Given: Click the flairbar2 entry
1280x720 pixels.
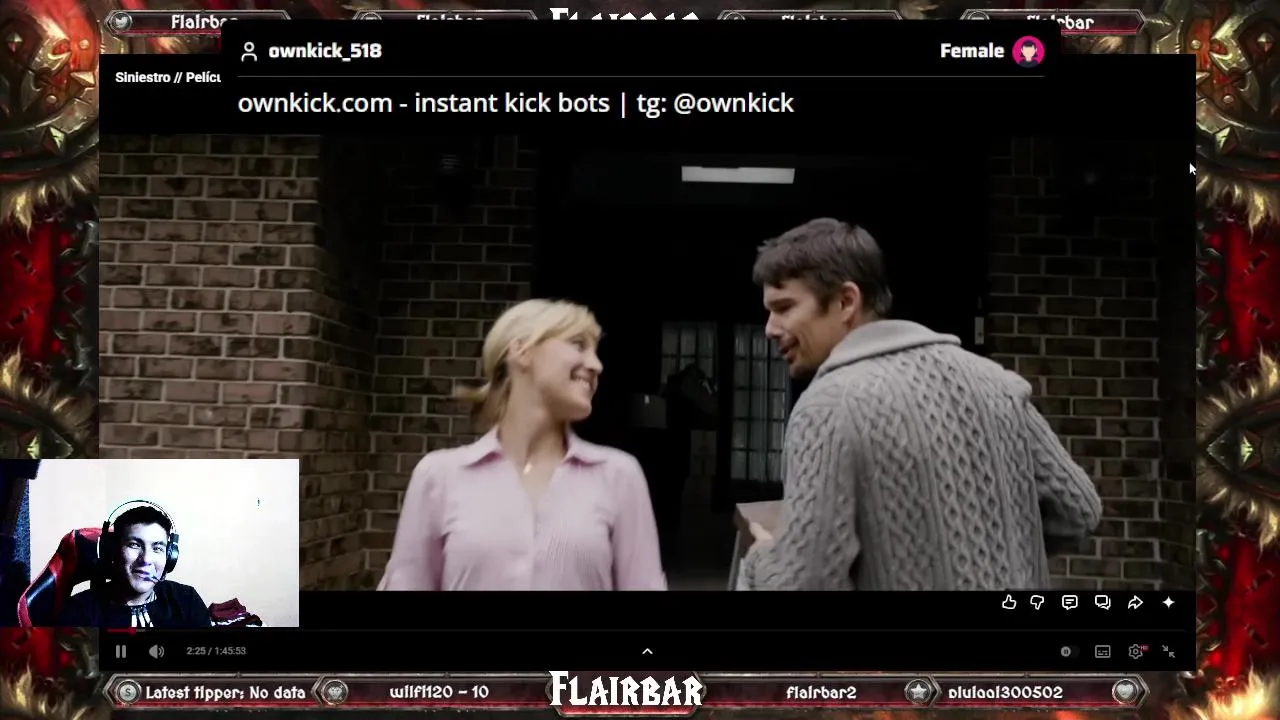Looking at the screenshot, I should point(821,692).
